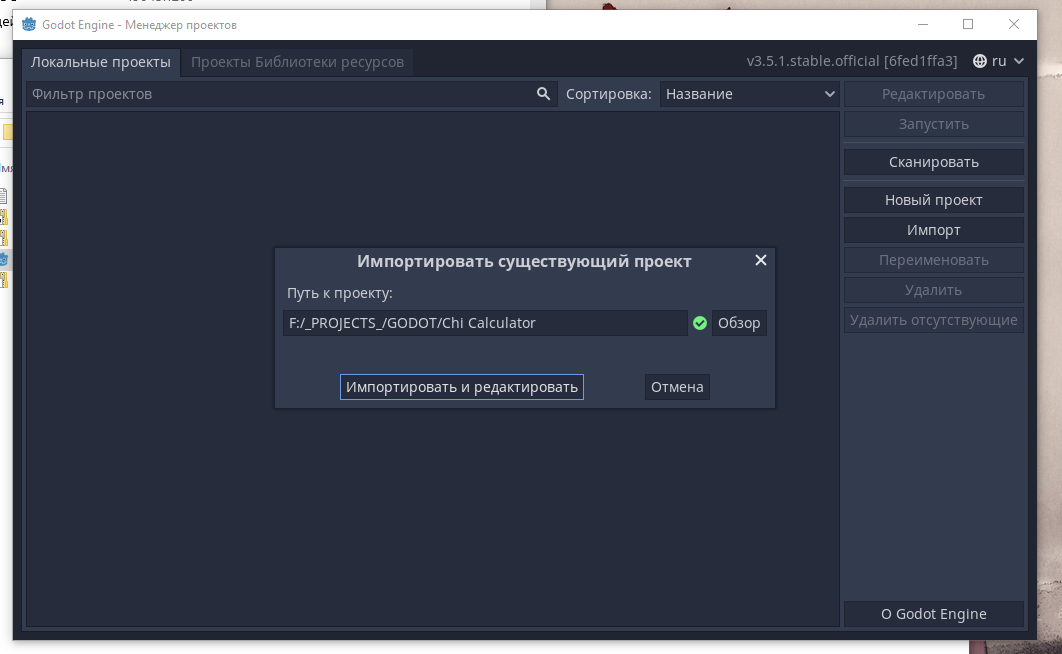This screenshot has width=1062, height=654.
Task: Click the Обзор browse button
Action: (739, 323)
